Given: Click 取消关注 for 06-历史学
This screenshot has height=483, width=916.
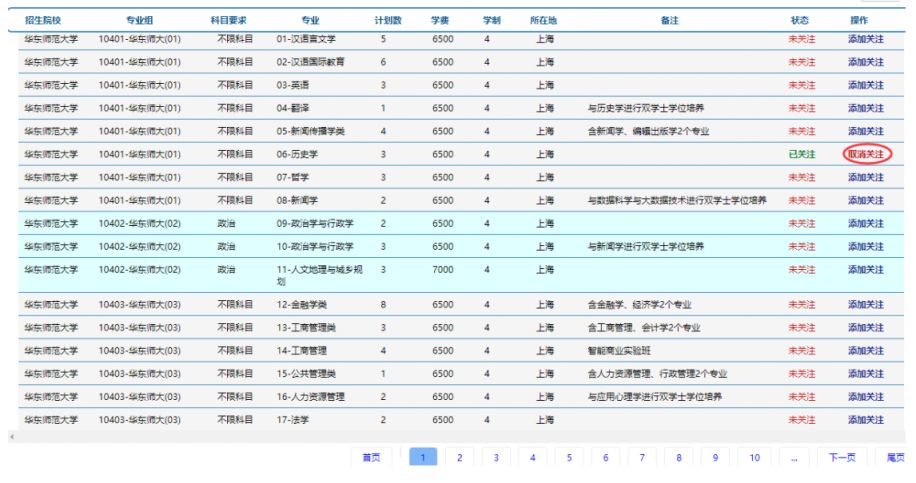Looking at the screenshot, I should (x=866, y=154).
